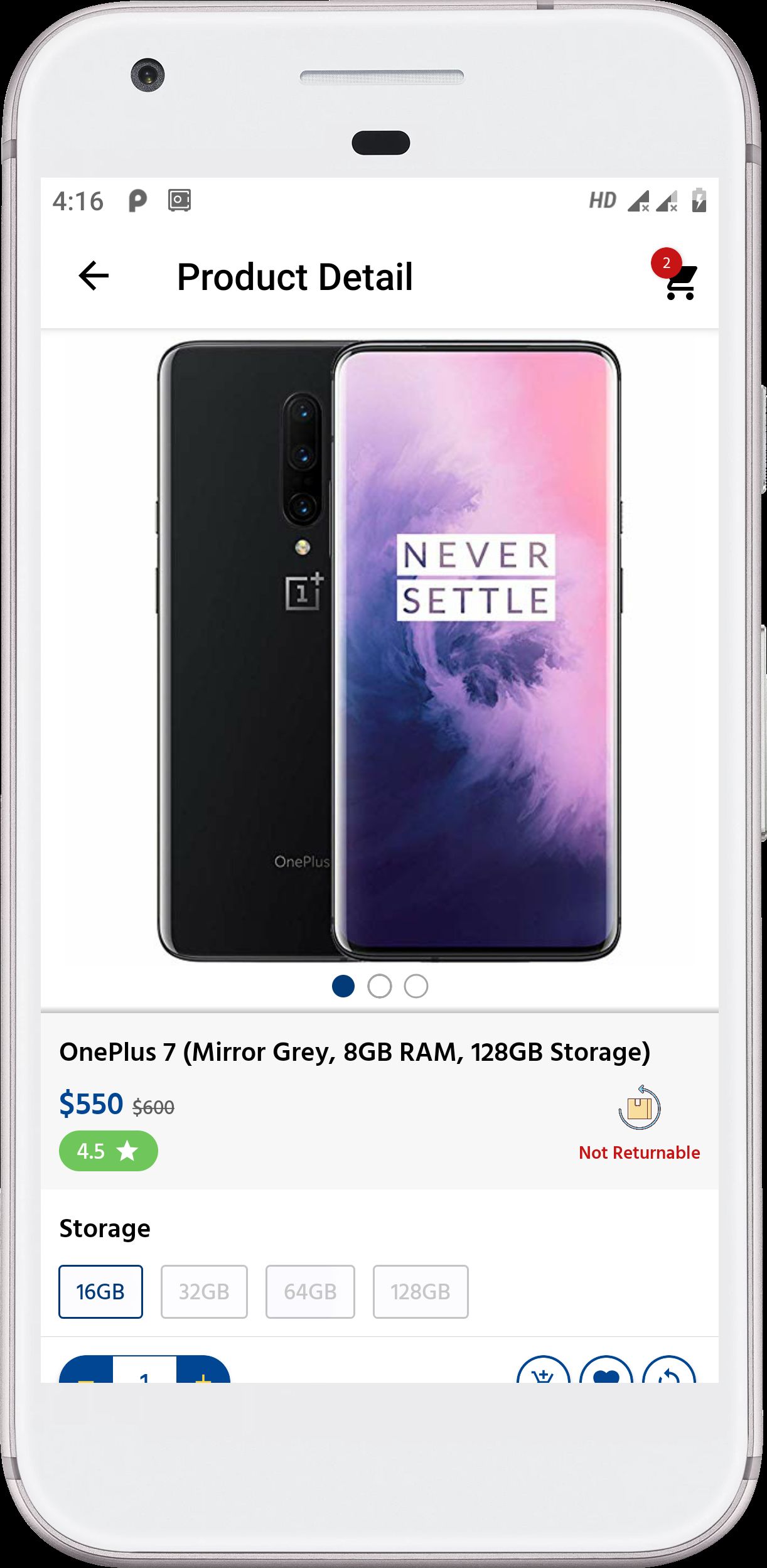Screen dimensions: 767x1568
Task: Open the OnePlus 7 product photo
Action: tap(389, 651)
